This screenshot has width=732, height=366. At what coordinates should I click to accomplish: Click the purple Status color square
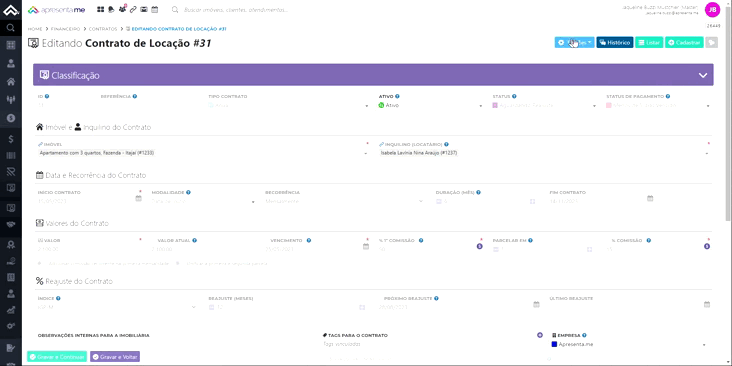[495, 106]
